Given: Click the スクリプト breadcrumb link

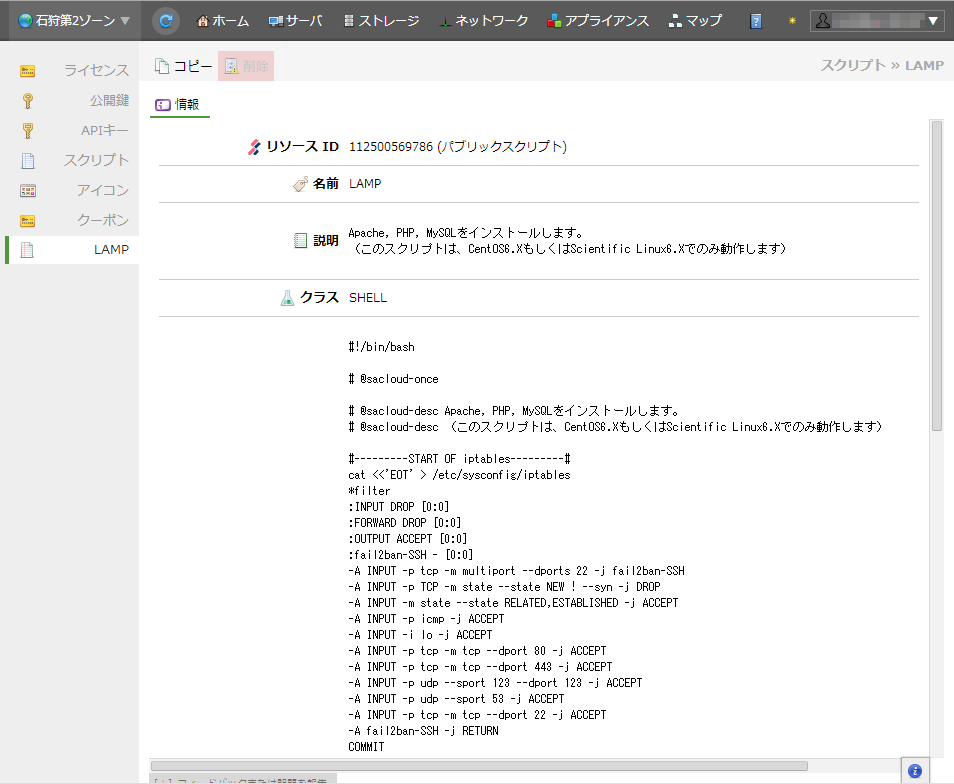Looking at the screenshot, I should pos(853,65).
